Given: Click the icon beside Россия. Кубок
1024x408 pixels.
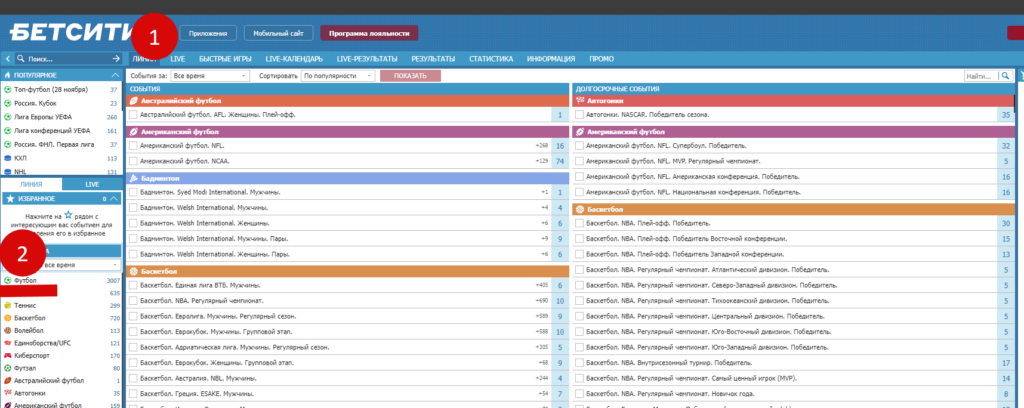Looking at the screenshot, I should [8, 103].
